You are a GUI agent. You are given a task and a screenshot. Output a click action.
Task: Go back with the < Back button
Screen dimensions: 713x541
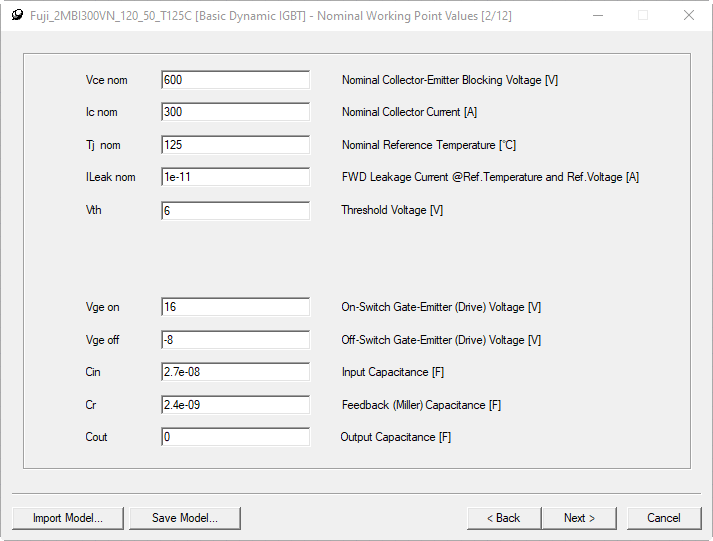point(504,518)
